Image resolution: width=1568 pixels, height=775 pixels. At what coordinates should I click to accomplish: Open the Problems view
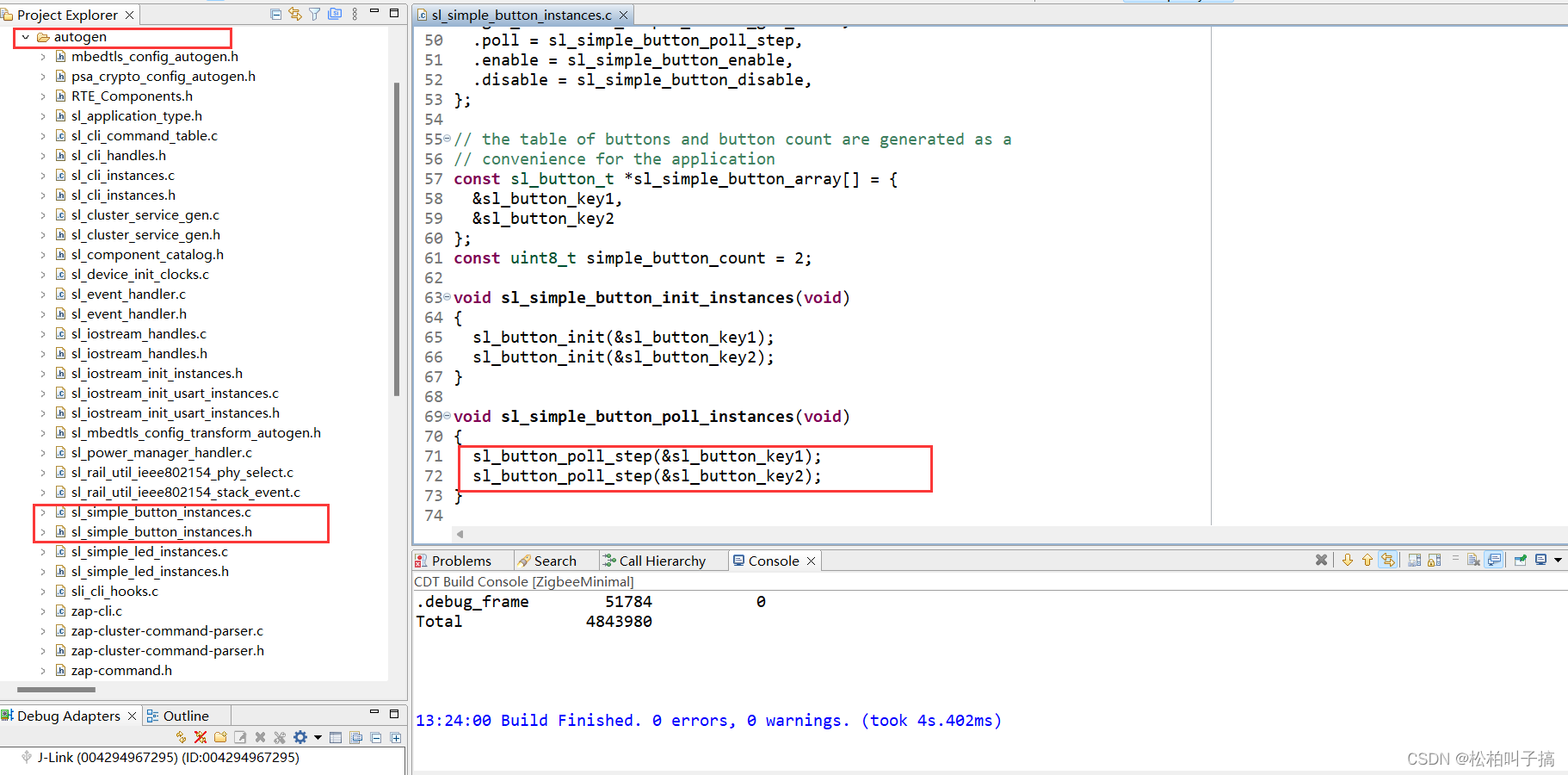point(461,560)
